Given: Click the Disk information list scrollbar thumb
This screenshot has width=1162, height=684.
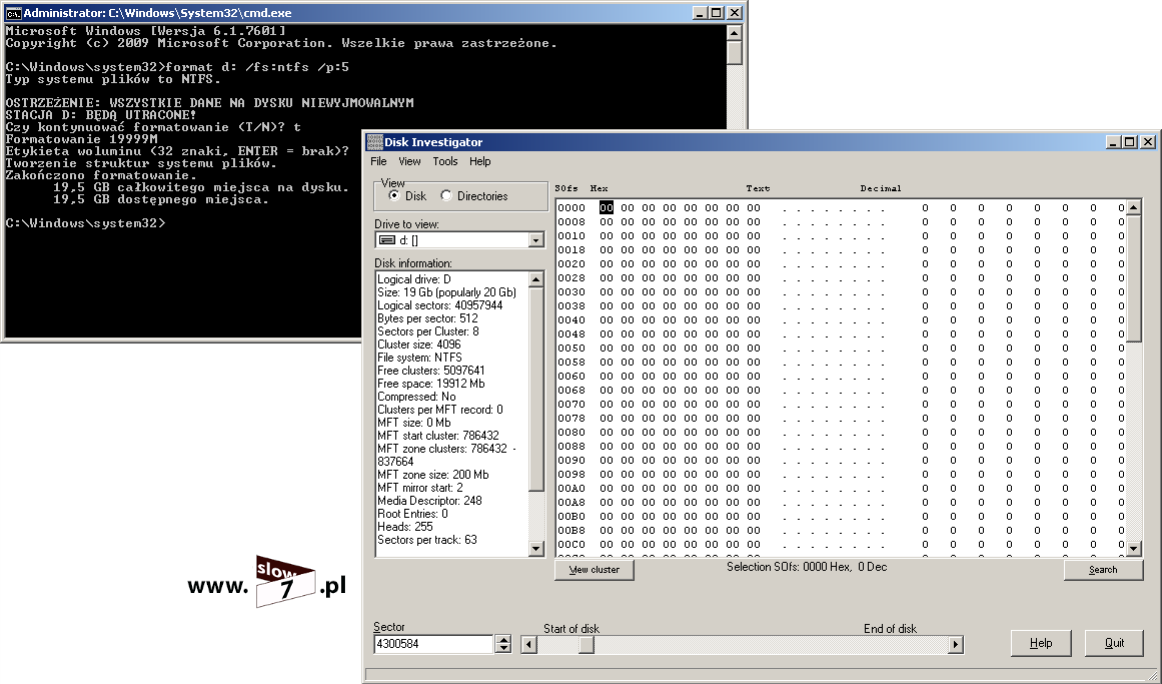Looking at the screenshot, I should [x=537, y=388].
